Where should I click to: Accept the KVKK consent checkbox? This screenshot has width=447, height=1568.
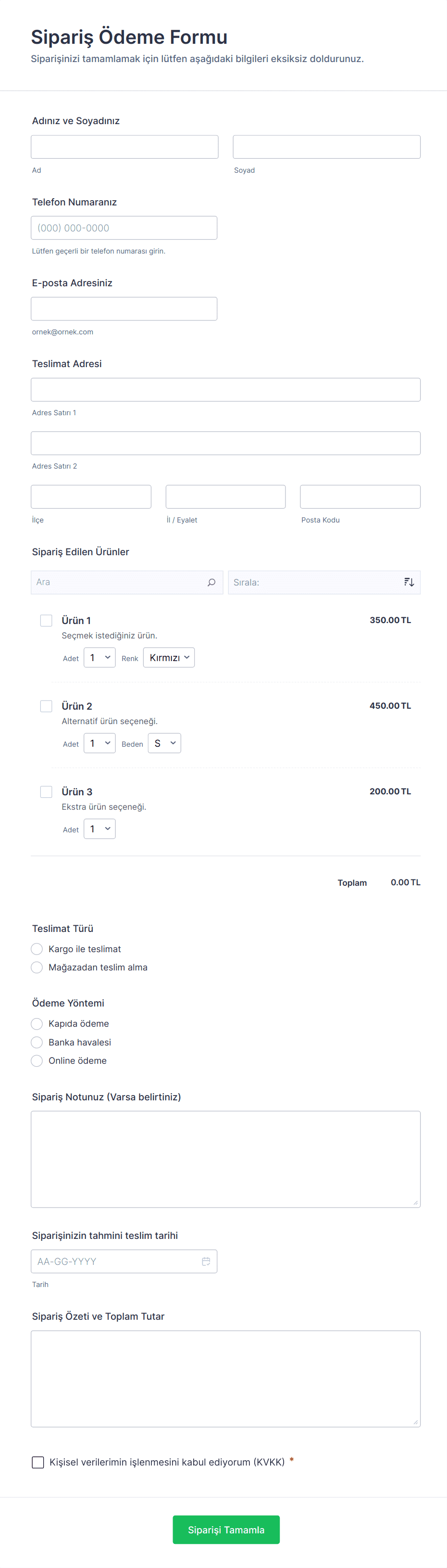coord(37,1462)
